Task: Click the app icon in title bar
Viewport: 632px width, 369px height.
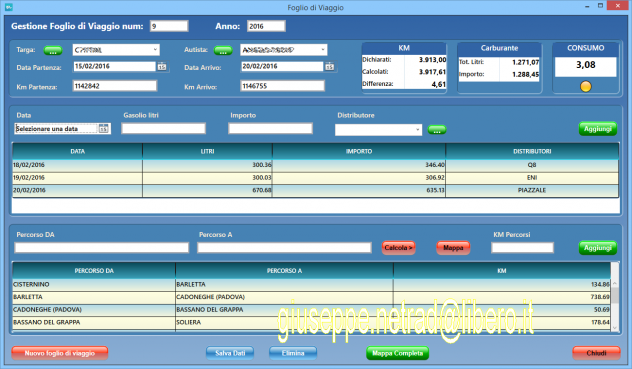Action: (x=8, y=7)
